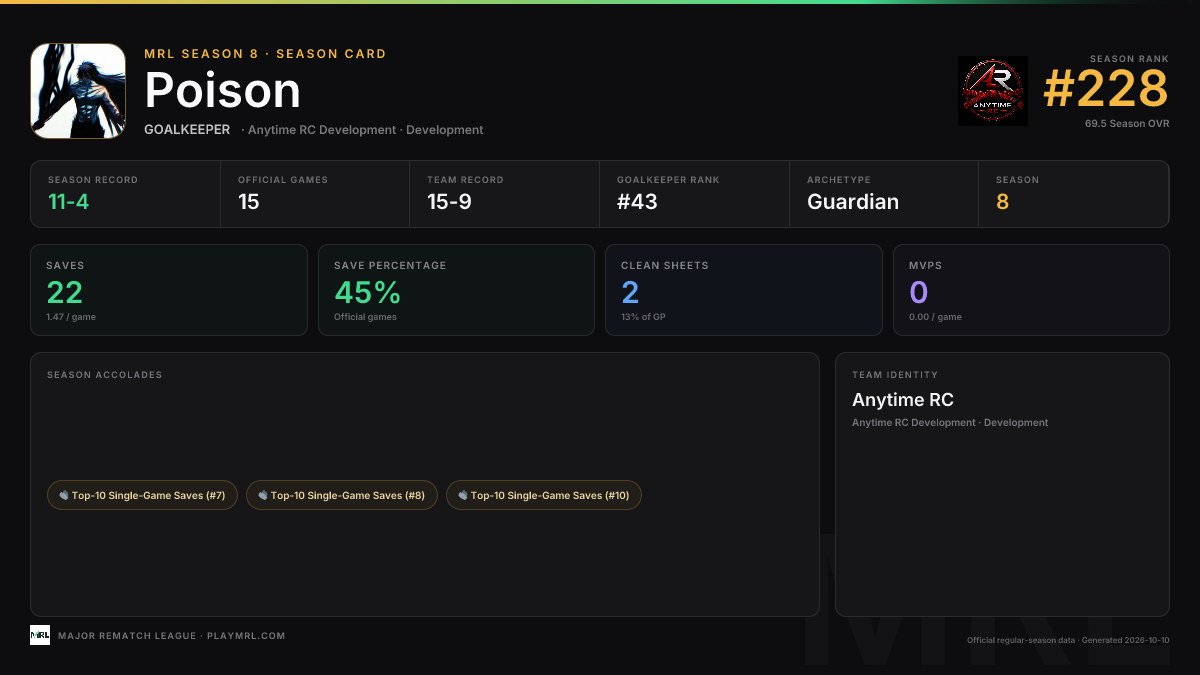The width and height of the screenshot is (1200, 675).
Task: Click the "SEASON ACCOLADES" section label
Action: 104,375
